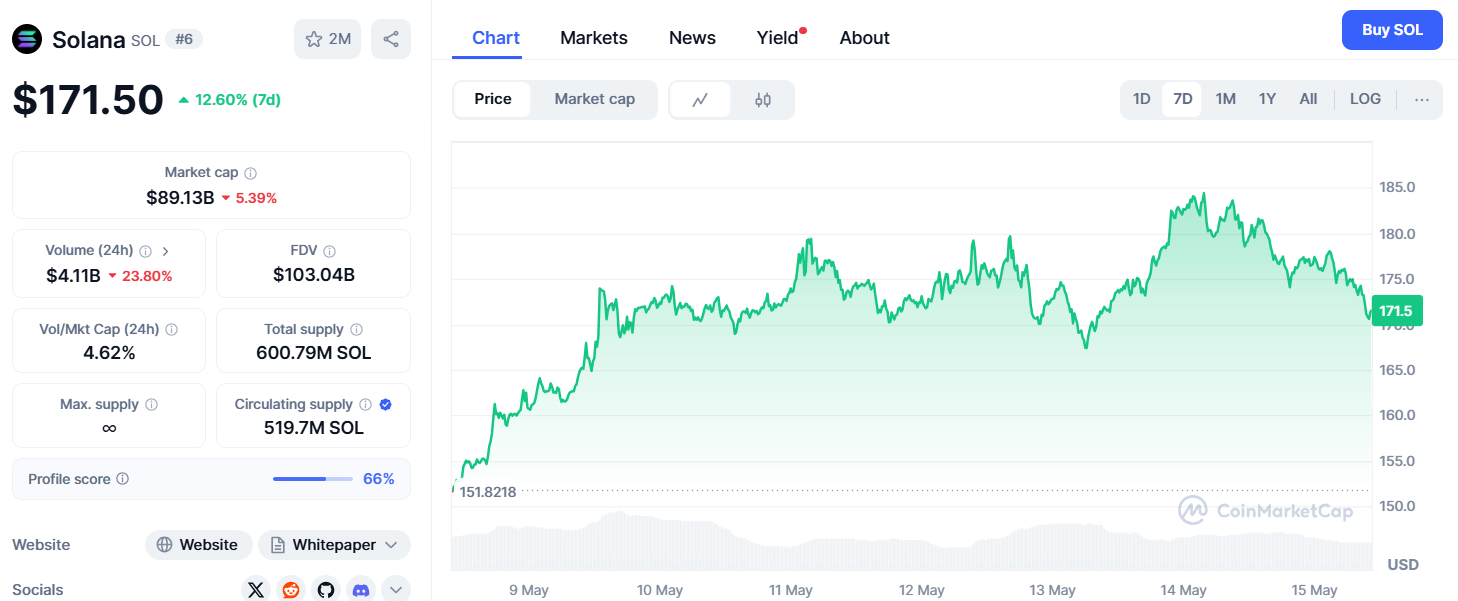Click the FDV info icon
The height and width of the screenshot is (601, 1458).
pyautogui.click(x=330, y=251)
